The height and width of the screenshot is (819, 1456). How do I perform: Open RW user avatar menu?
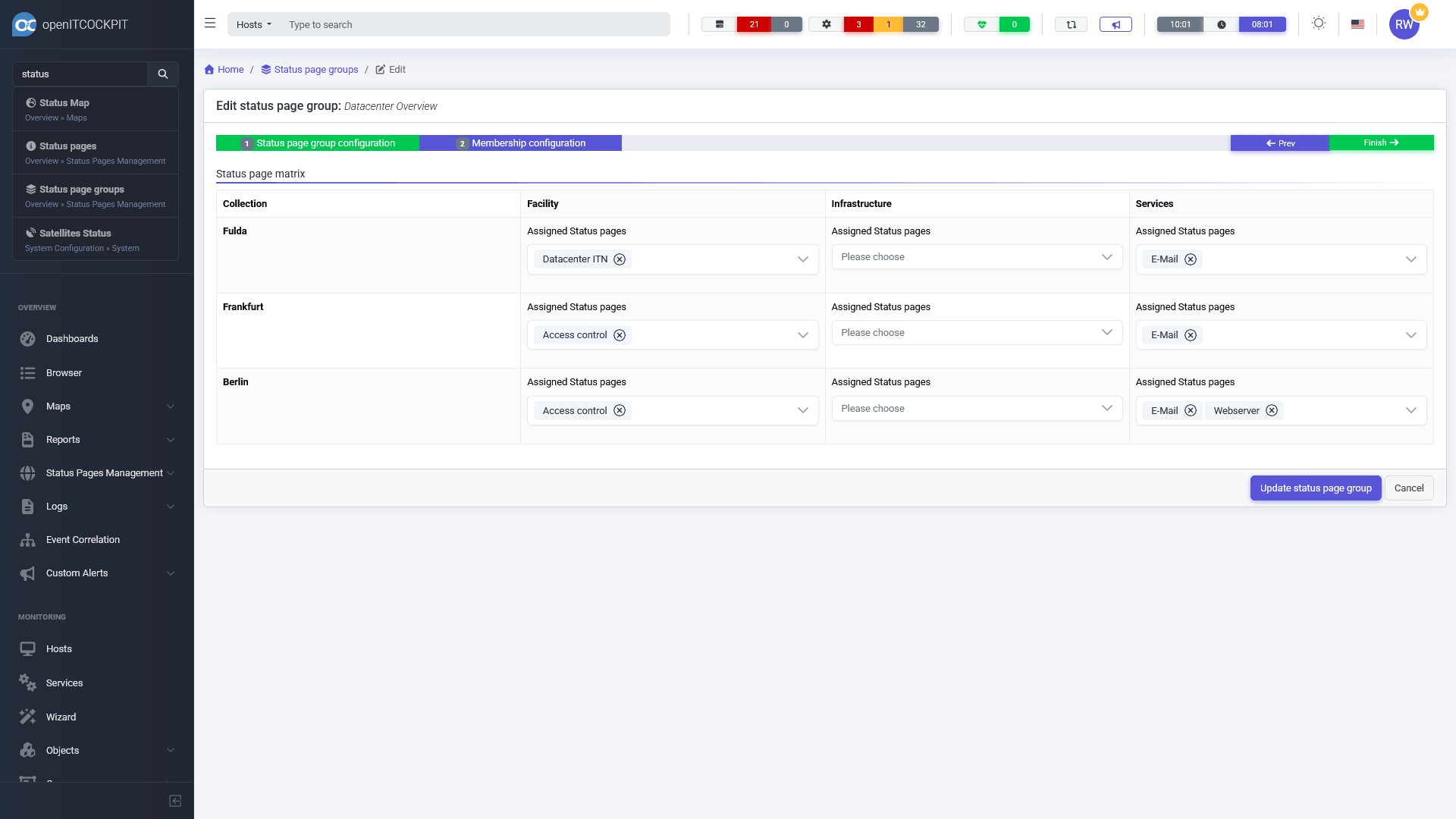(1404, 24)
